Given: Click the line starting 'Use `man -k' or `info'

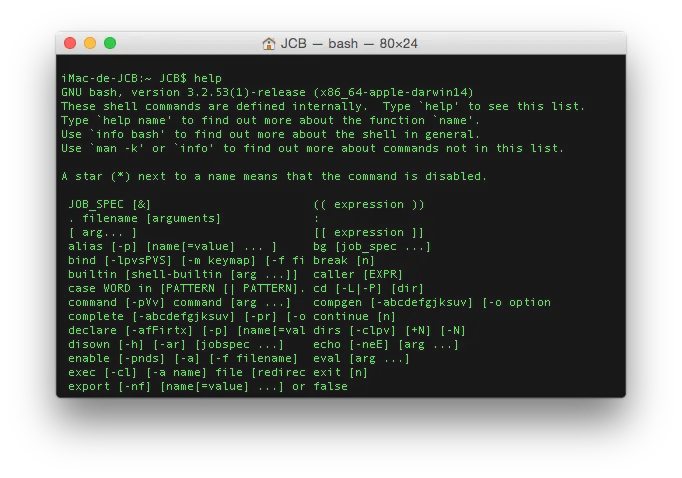Looking at the screenshot, I should [312, 148].
